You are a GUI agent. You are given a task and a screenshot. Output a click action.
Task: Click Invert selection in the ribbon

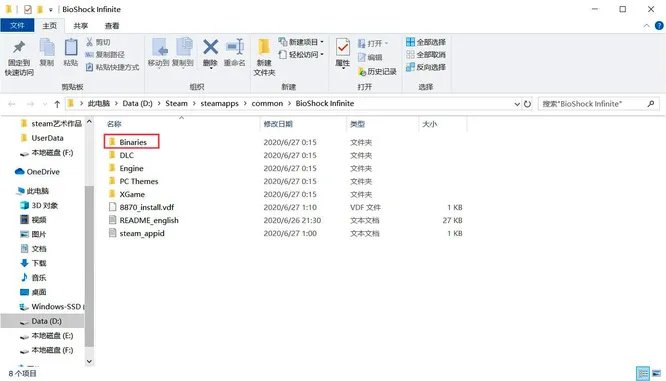click(x=426, y=67)
